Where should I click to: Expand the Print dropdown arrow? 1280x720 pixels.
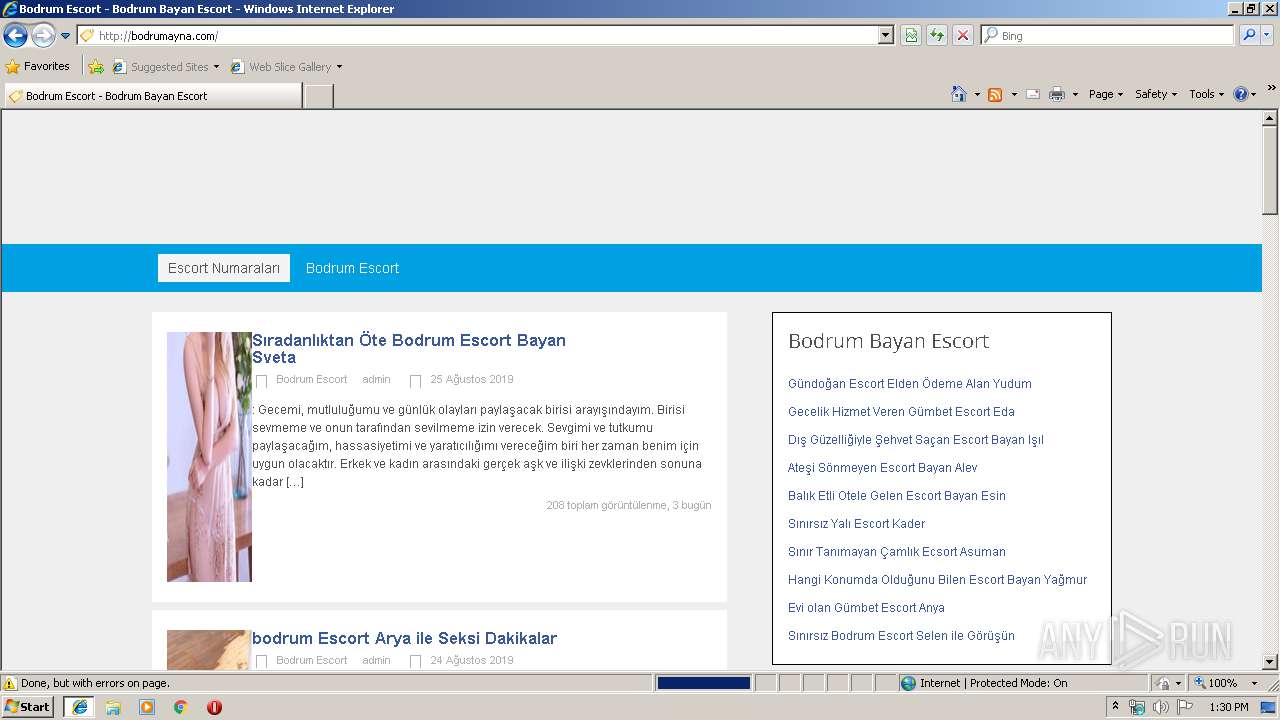[x=1075, y=94]
